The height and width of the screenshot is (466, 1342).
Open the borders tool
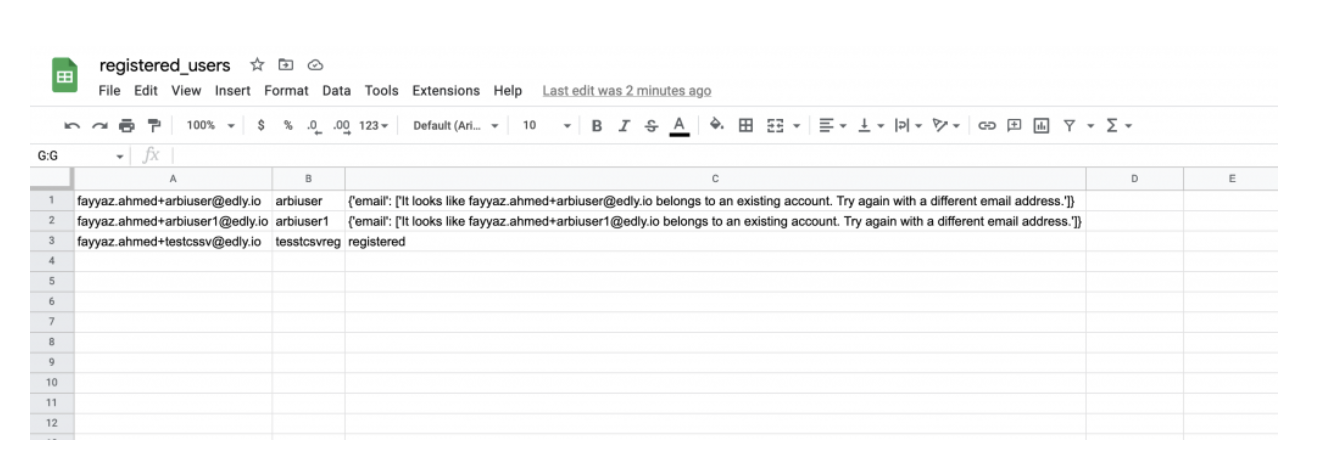click(745, 126)
